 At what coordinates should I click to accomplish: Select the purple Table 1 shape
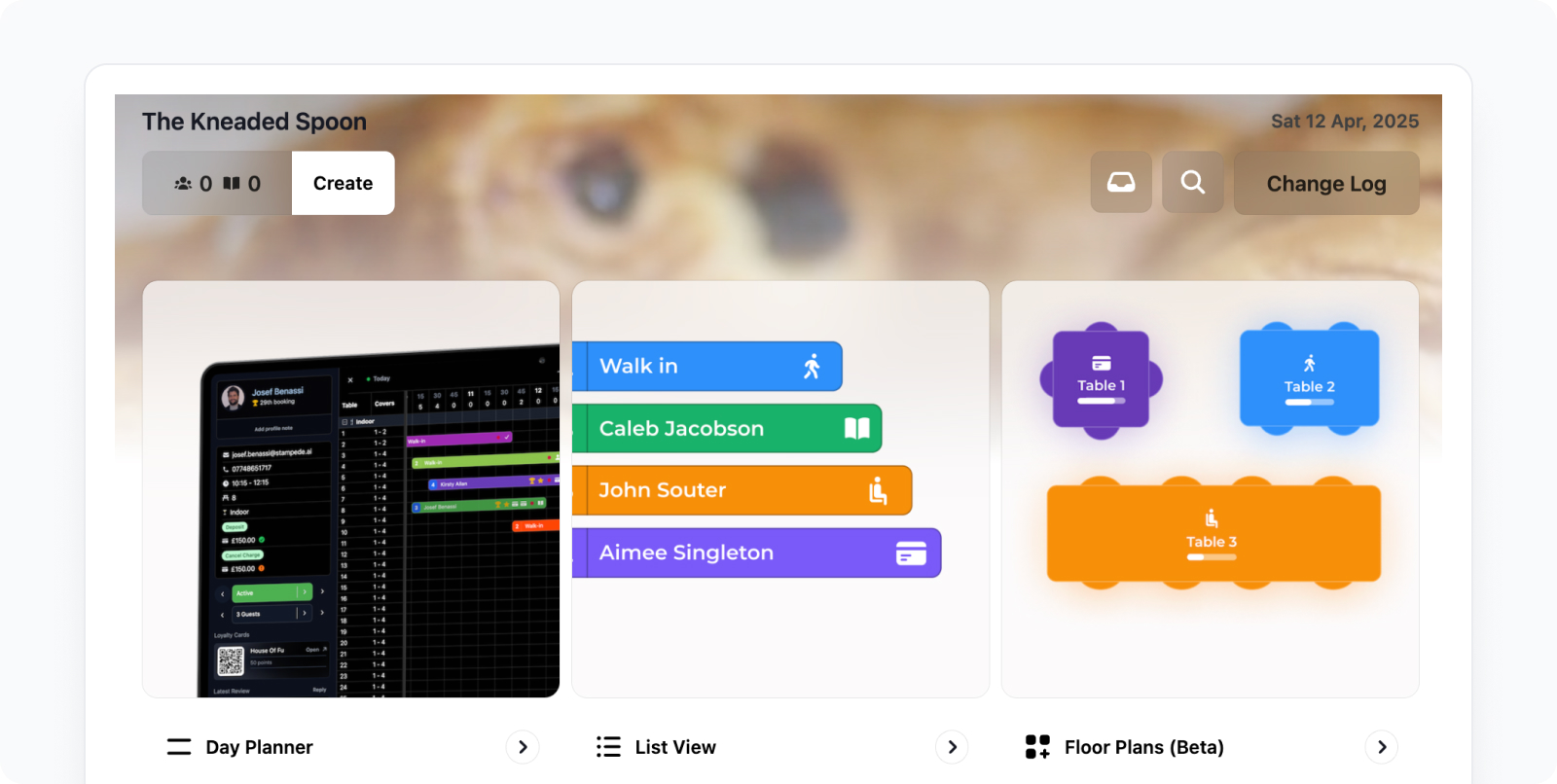(x=1101, y=379)
